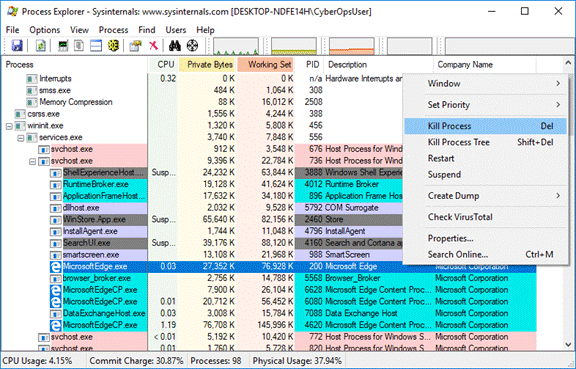Open the System Information toolbar icon
Image resolution: width=576 pixels, height=369 pixels.
[63, 46]
